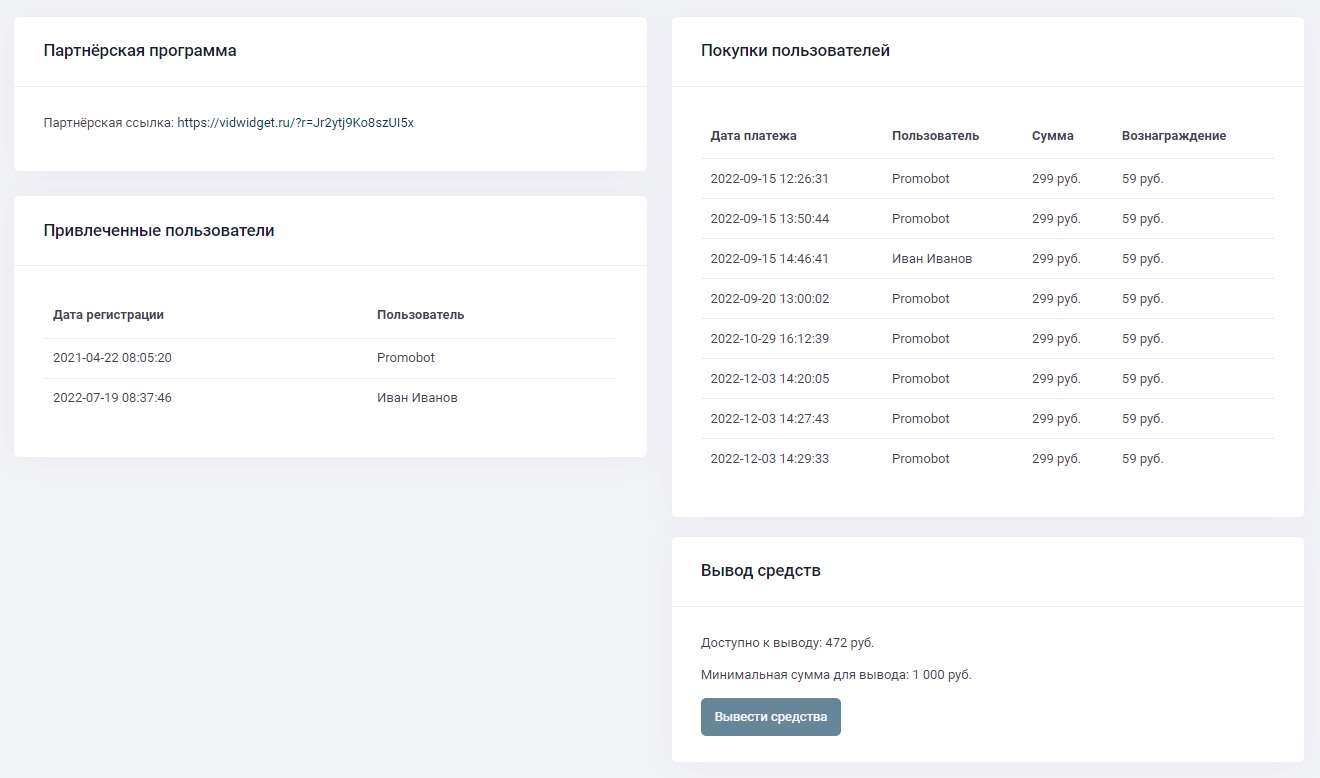Click the "Вывести средства" button
Image resolution: width=1320 pixels, height=778 pixels.
[x=771, y=717]
